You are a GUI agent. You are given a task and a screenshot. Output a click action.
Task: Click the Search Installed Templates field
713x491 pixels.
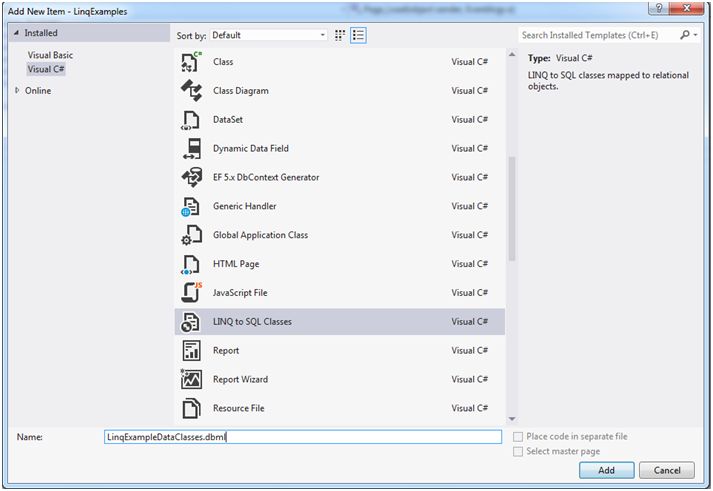598,35
